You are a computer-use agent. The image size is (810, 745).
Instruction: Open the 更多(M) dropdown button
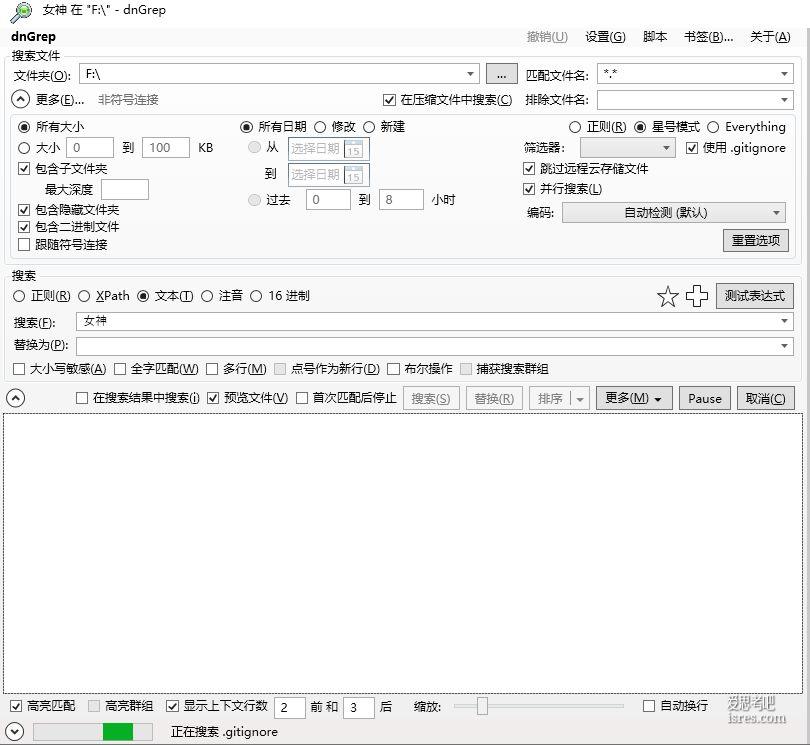point(634,398)
